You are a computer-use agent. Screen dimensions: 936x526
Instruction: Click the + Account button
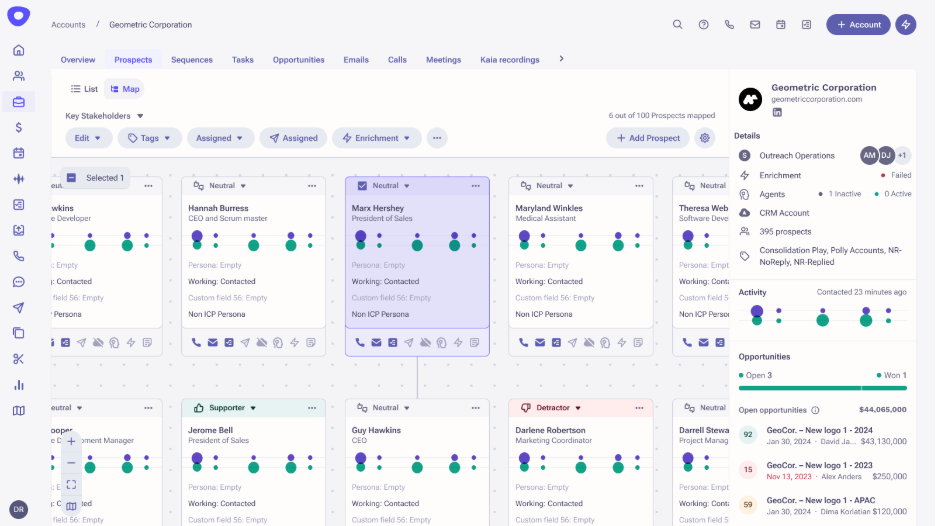[858, 24]
